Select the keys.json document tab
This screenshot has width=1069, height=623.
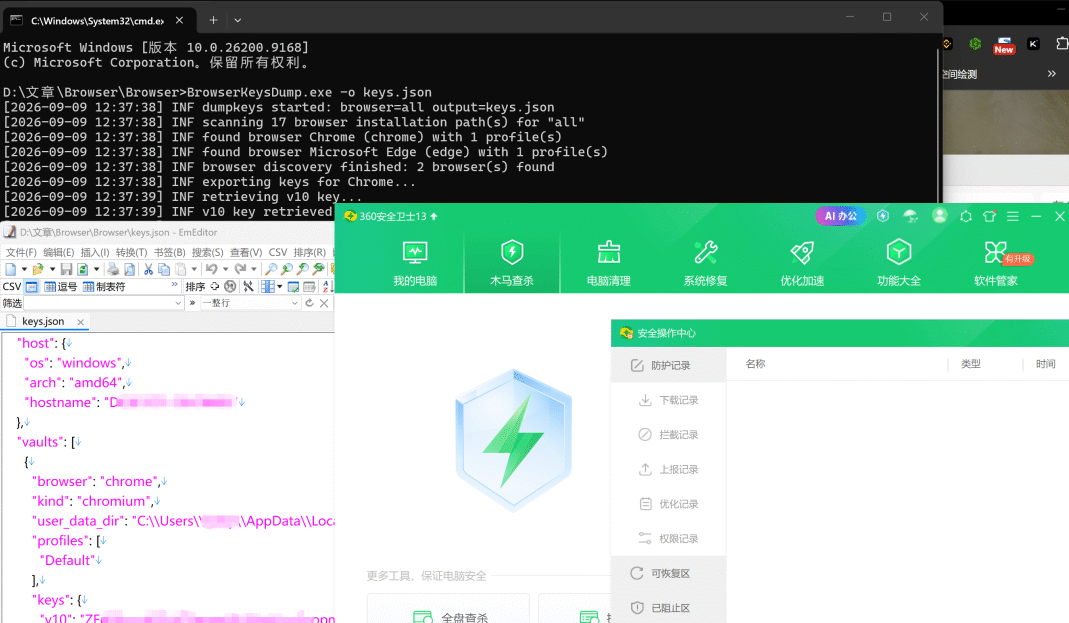point(43,321)
